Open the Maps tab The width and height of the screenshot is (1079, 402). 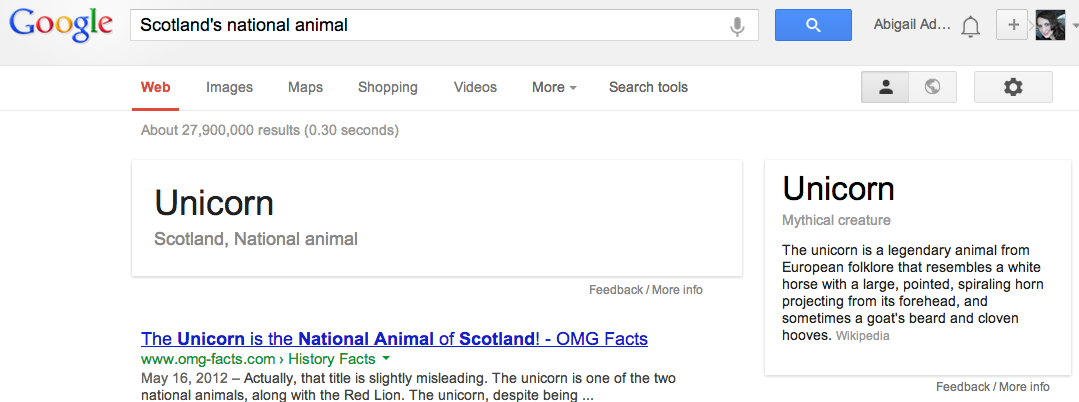(305, 87)
